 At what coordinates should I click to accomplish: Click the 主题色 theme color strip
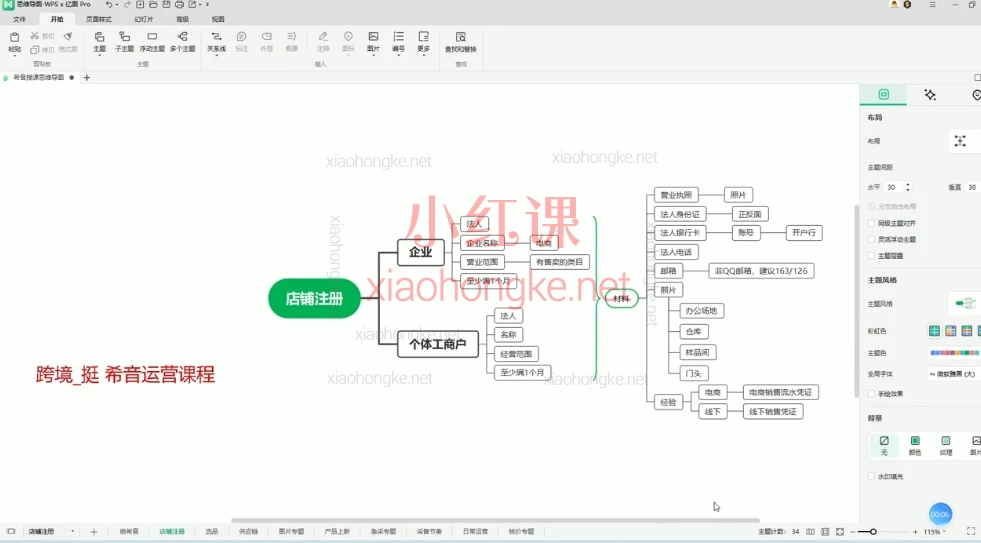click(x=954, y=353)
